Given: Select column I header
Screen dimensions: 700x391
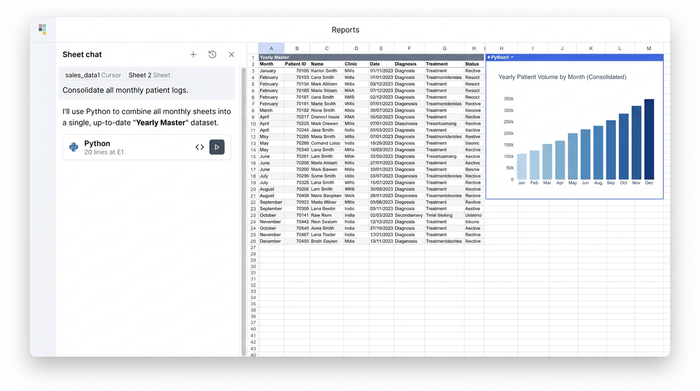Looking at the screenshot, I should (x=532, y=48).
